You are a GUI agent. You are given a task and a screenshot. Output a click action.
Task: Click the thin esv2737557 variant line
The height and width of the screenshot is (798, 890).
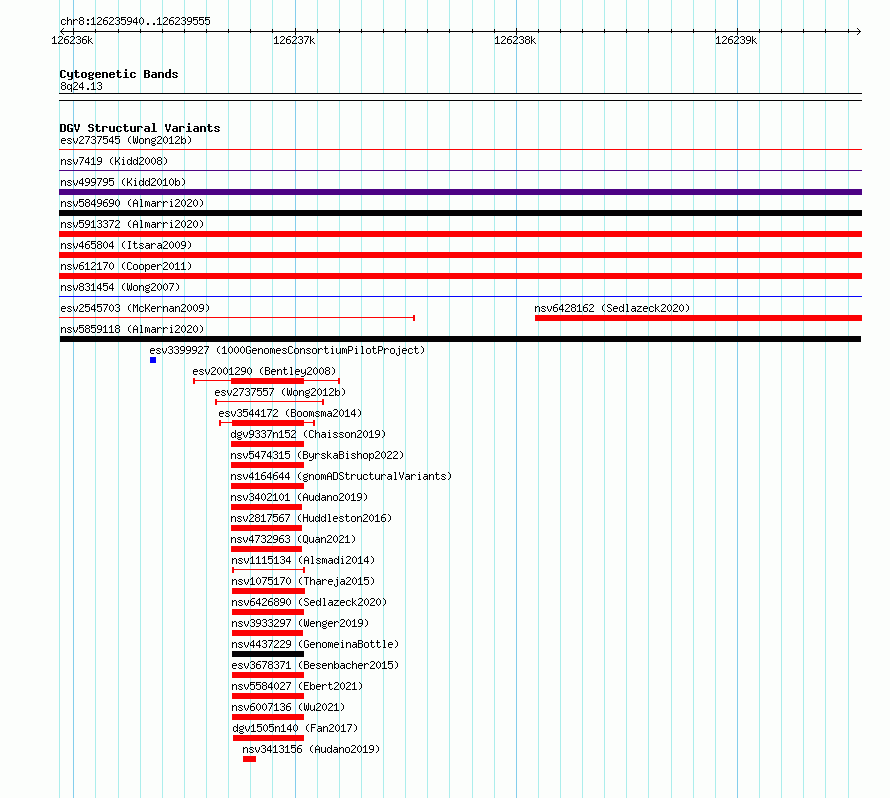tap(270, 402)
